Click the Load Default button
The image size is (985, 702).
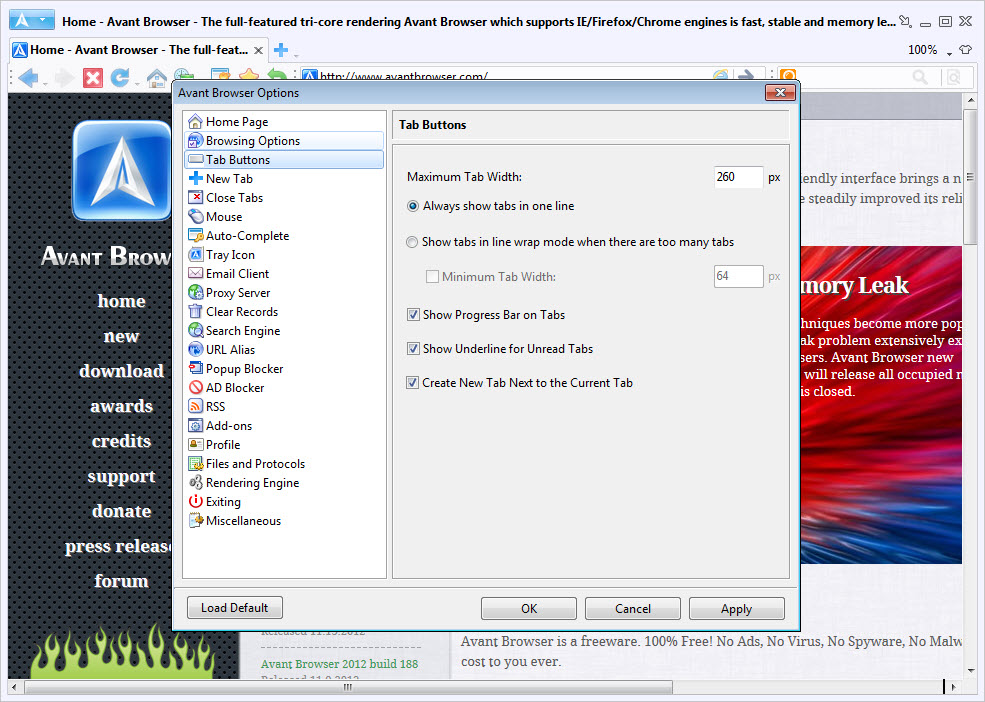235,608
